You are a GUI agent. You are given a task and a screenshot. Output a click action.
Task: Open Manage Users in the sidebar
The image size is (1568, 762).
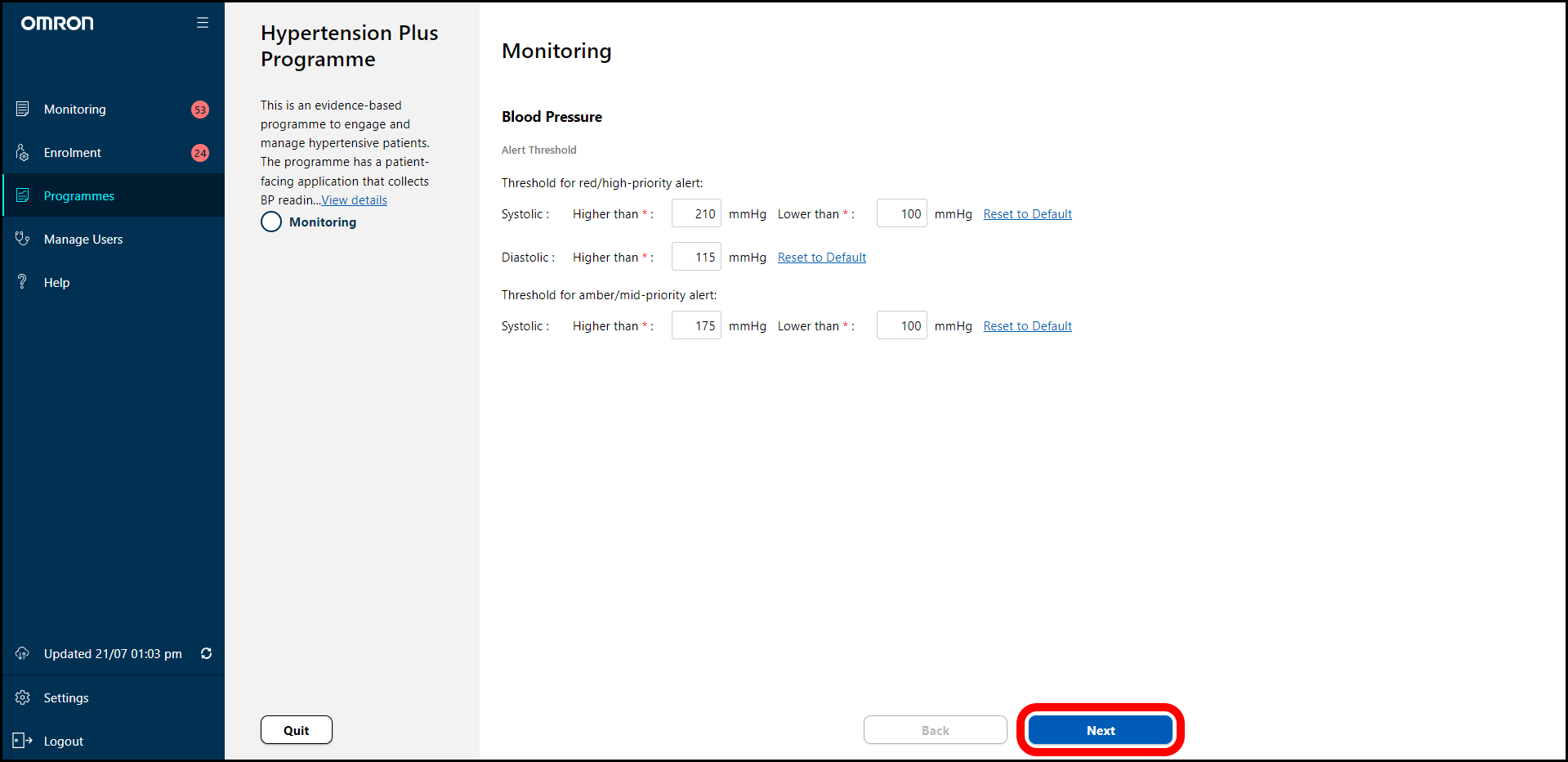(83, 240)
